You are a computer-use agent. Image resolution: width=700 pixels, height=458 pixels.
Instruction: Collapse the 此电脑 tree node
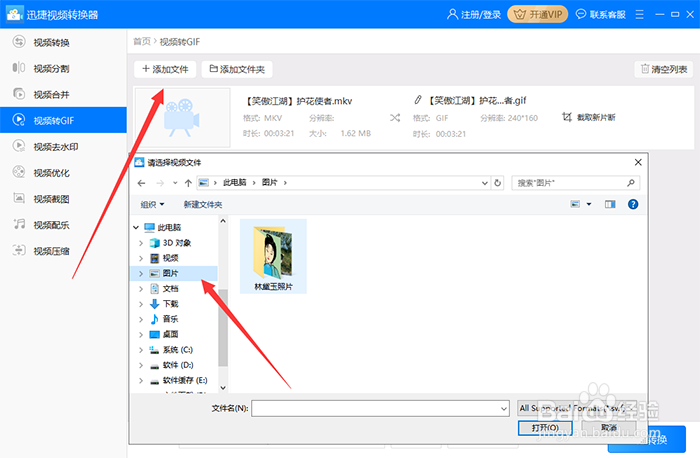pyautogui.click(x=136, y=228)
